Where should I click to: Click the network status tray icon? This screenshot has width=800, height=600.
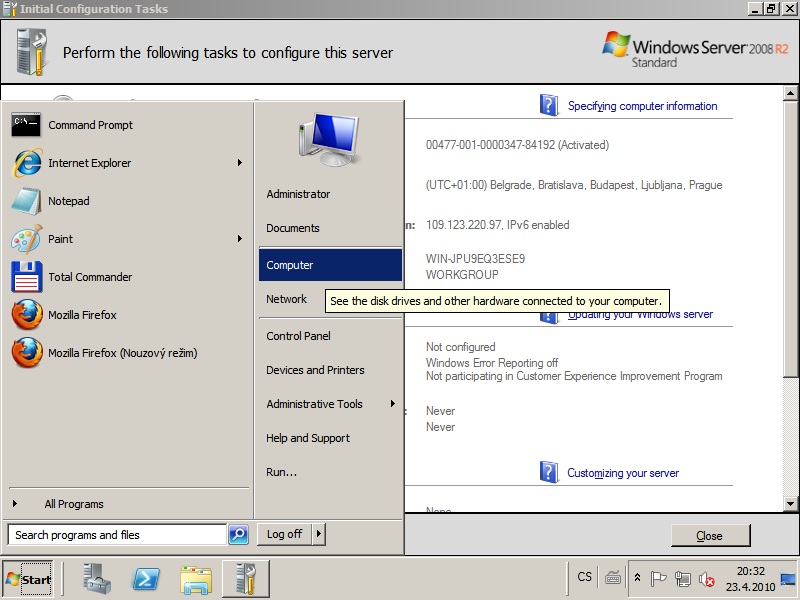point(683,579)
